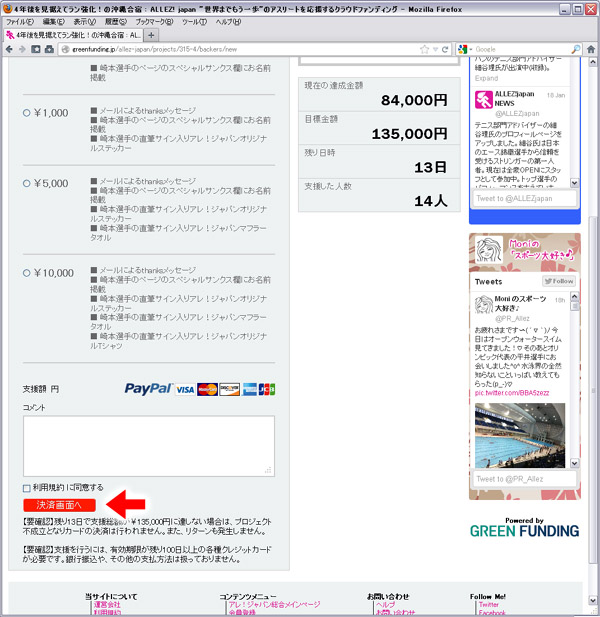Click the bookmark star in the address bar

tap(425, 48)
